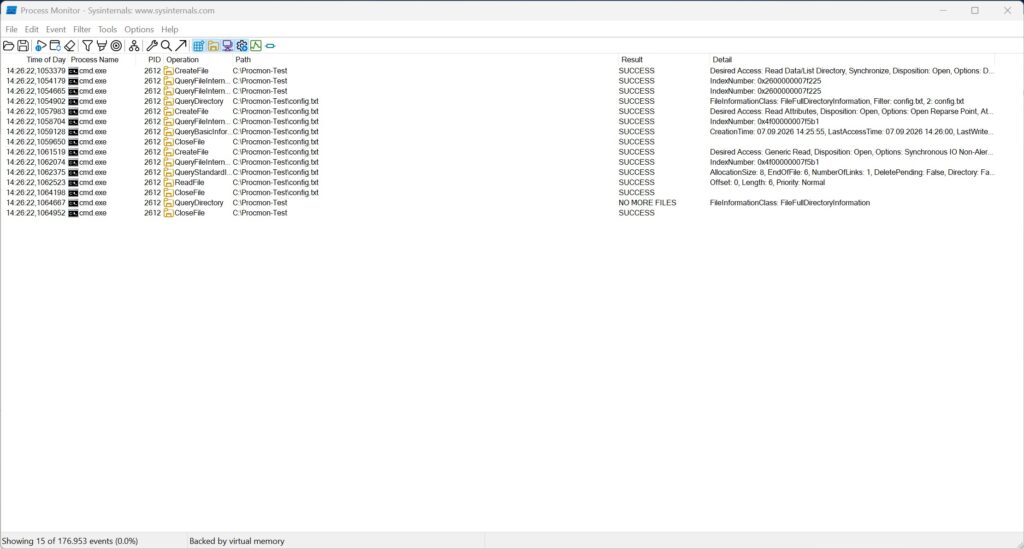
Task: Open the File menu
Action: 11,29
